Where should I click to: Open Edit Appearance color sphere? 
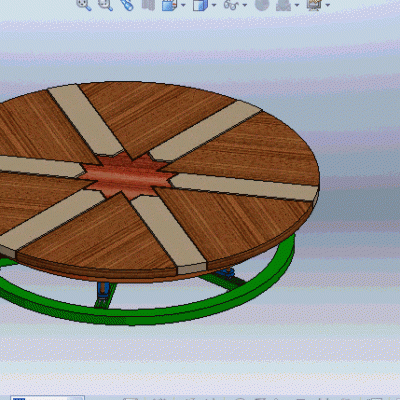coord(262,5)
